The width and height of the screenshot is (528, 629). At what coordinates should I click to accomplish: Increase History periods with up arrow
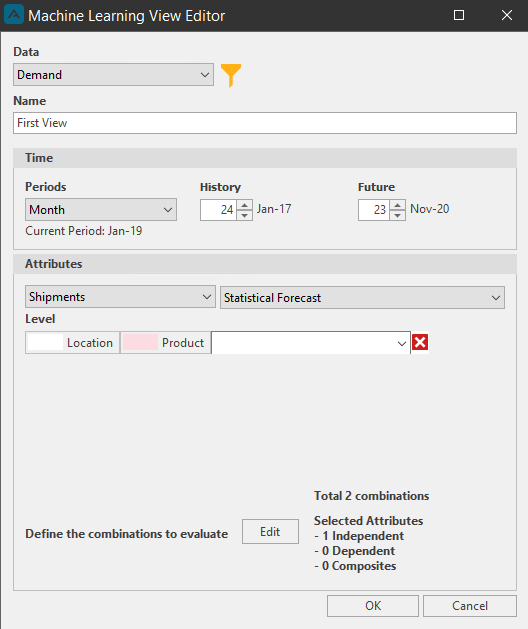[244, 205]
